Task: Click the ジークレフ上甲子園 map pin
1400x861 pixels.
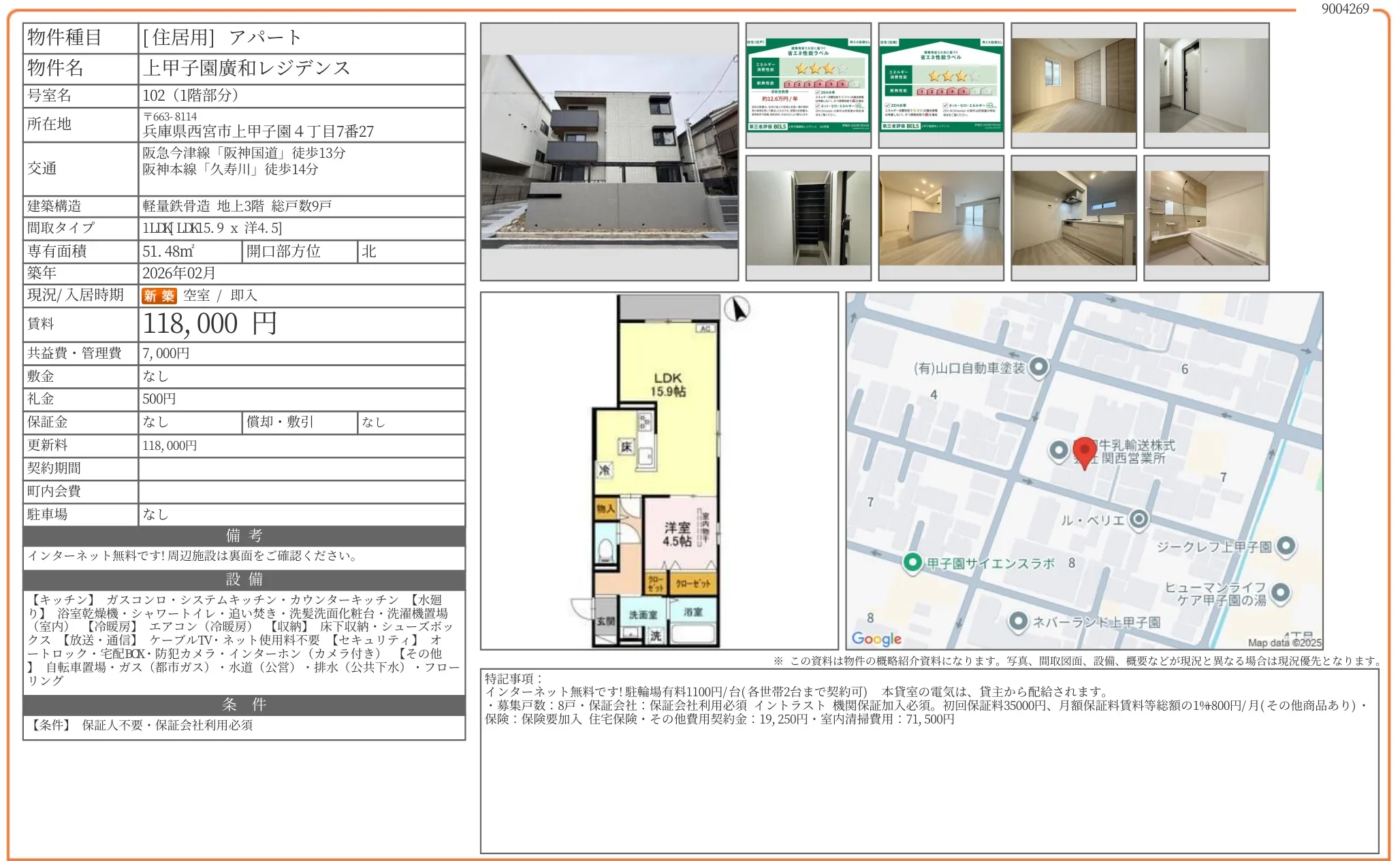Action: point(1286,546)
